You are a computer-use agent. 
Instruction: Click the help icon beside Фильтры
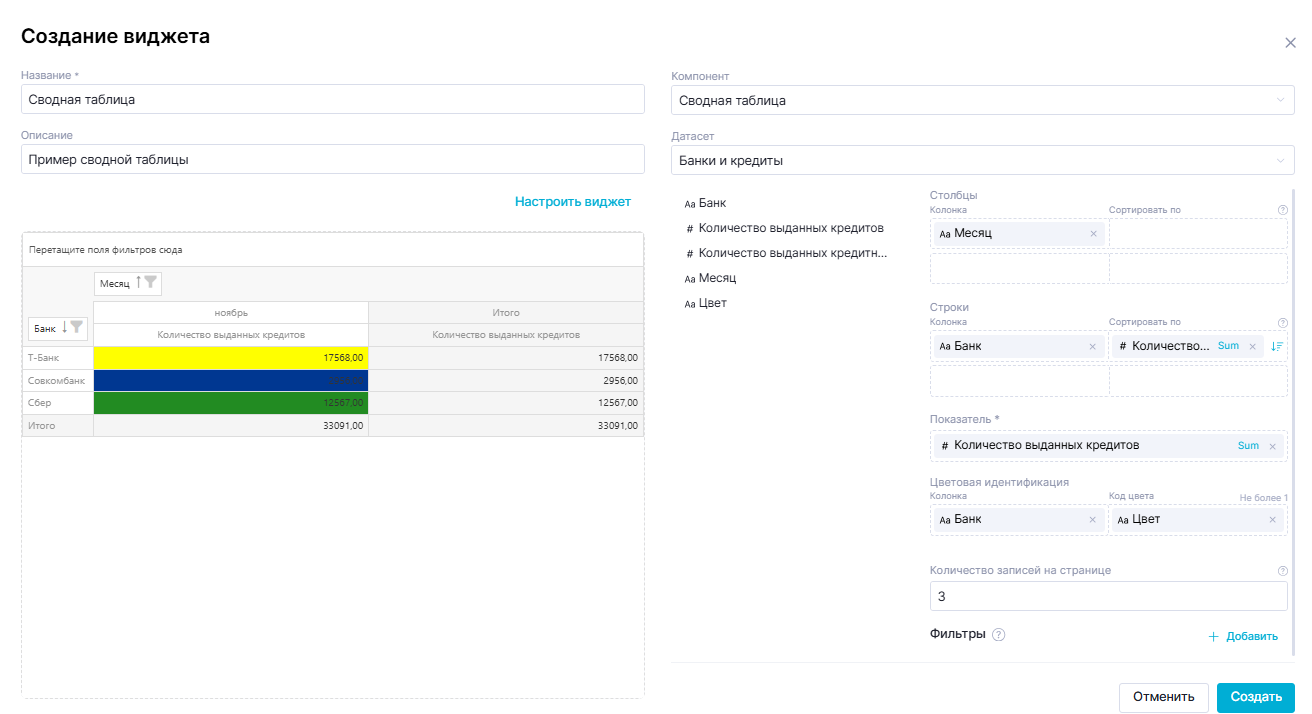pyautogui.click(x=998, y=635)
